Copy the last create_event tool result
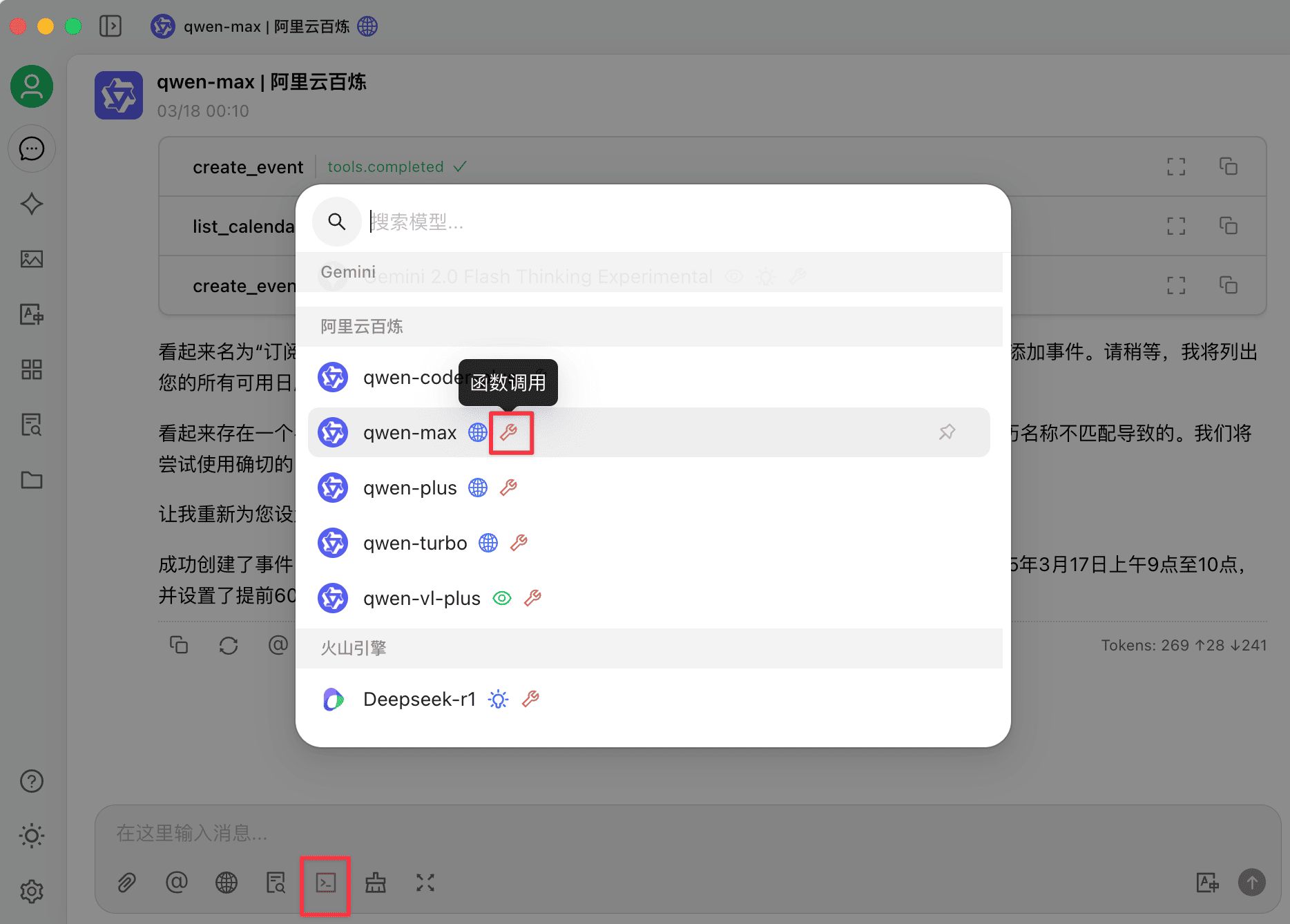The image size is (1290, 924). tap(1229, 285)
